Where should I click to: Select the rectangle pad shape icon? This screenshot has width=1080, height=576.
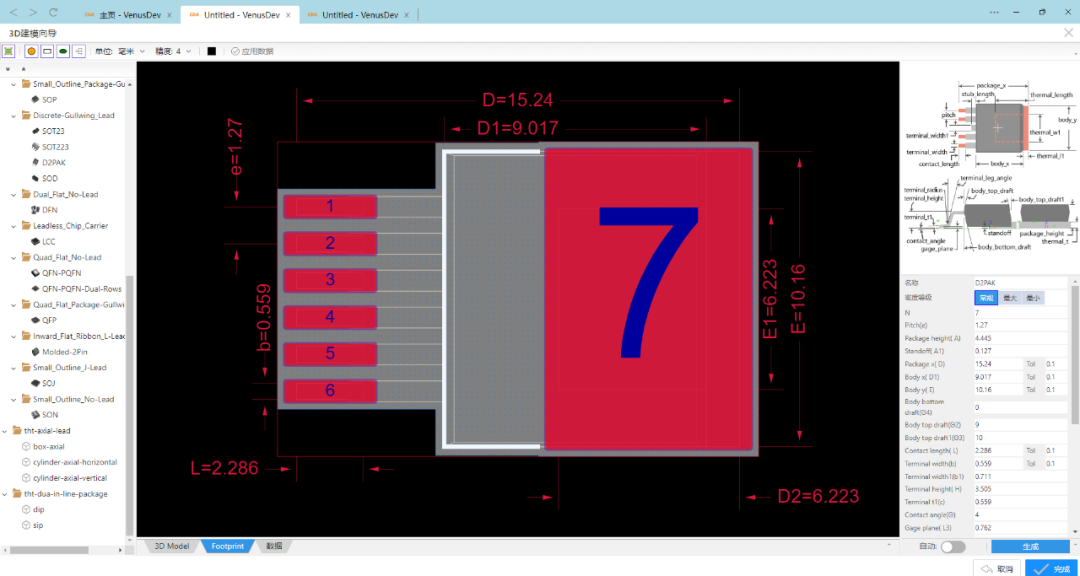48,51
